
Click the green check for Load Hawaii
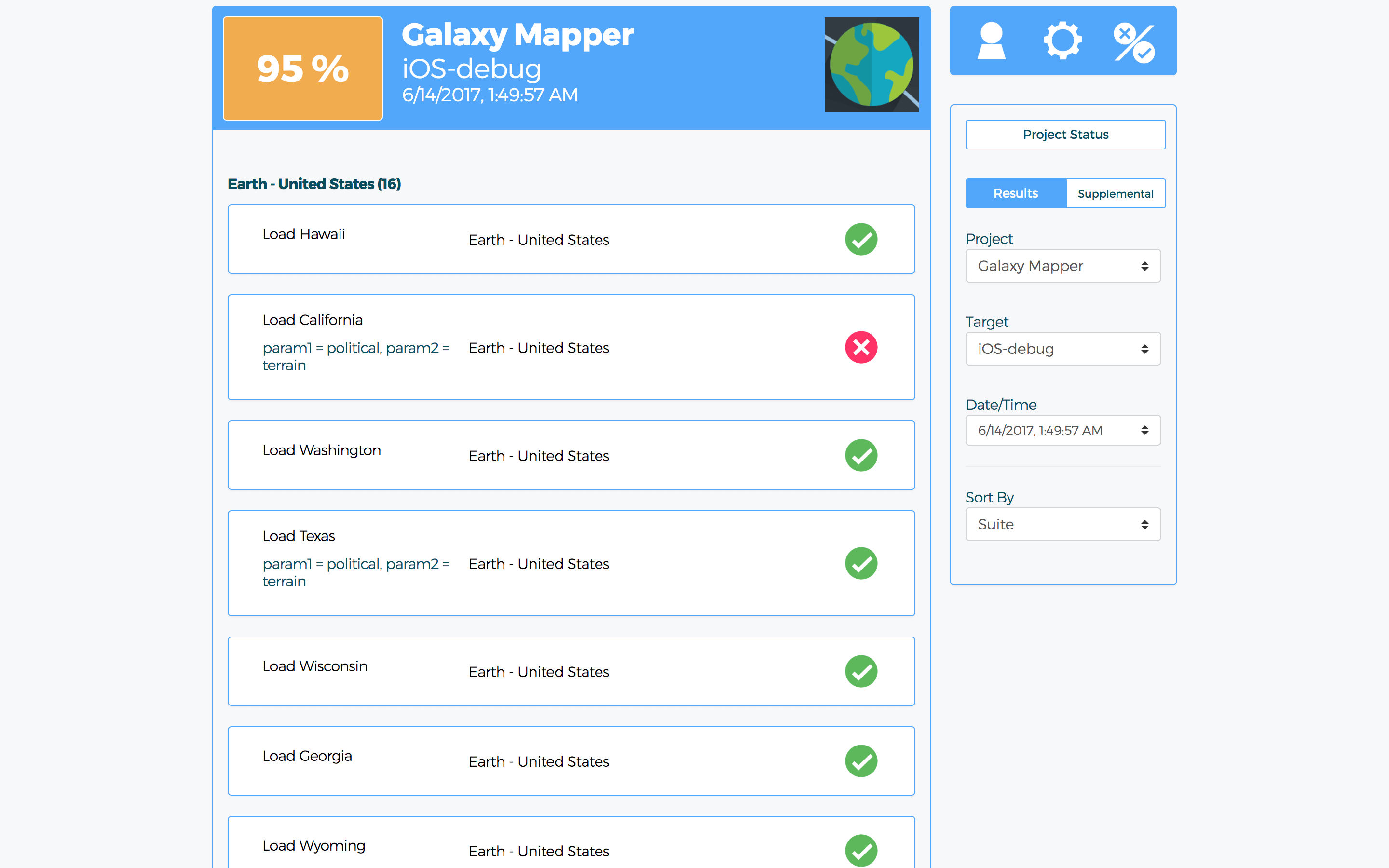861,239
